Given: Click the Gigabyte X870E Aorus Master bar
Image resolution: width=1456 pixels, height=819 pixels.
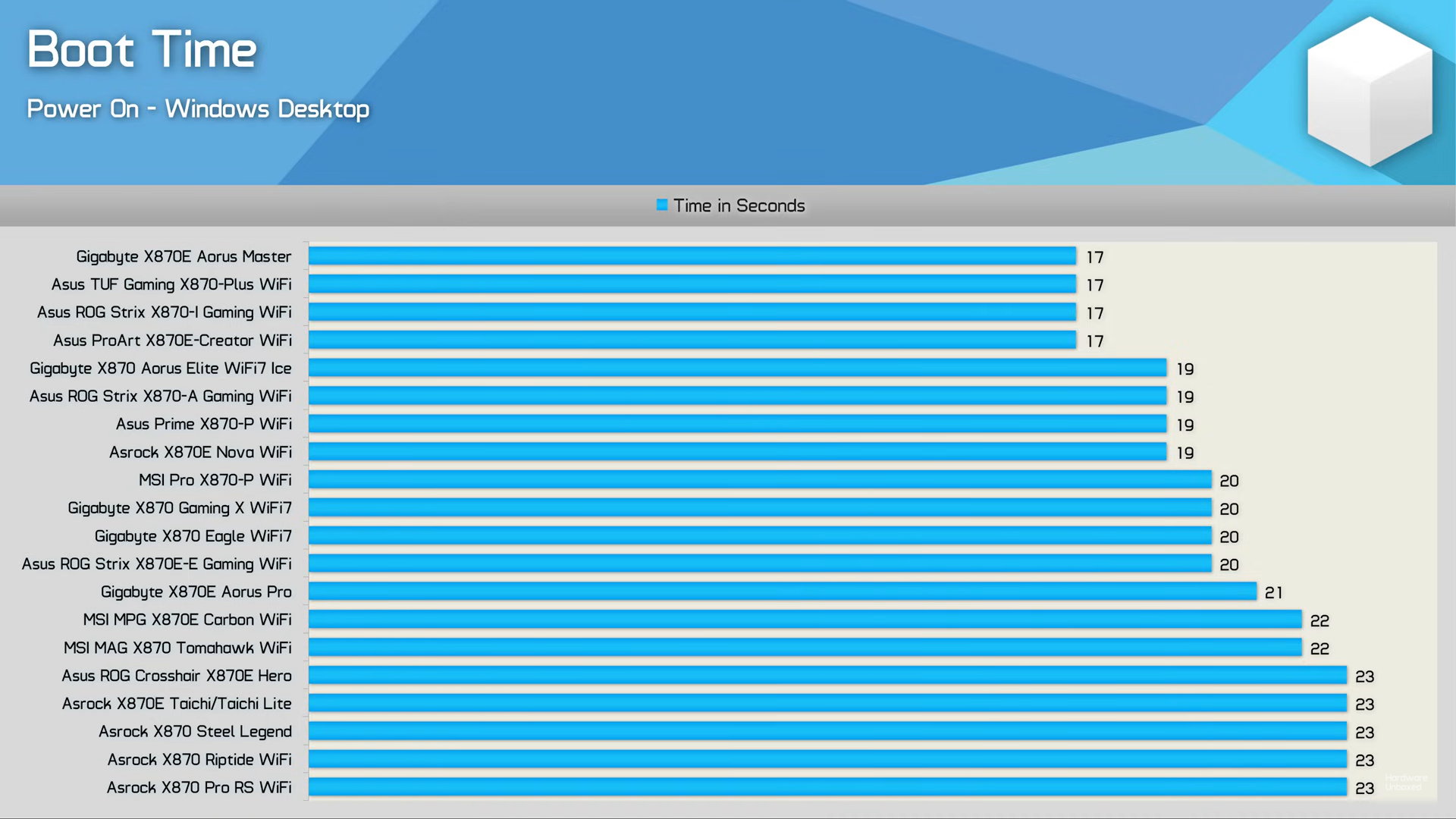Looking at the screenshot, I should point(692,256).
